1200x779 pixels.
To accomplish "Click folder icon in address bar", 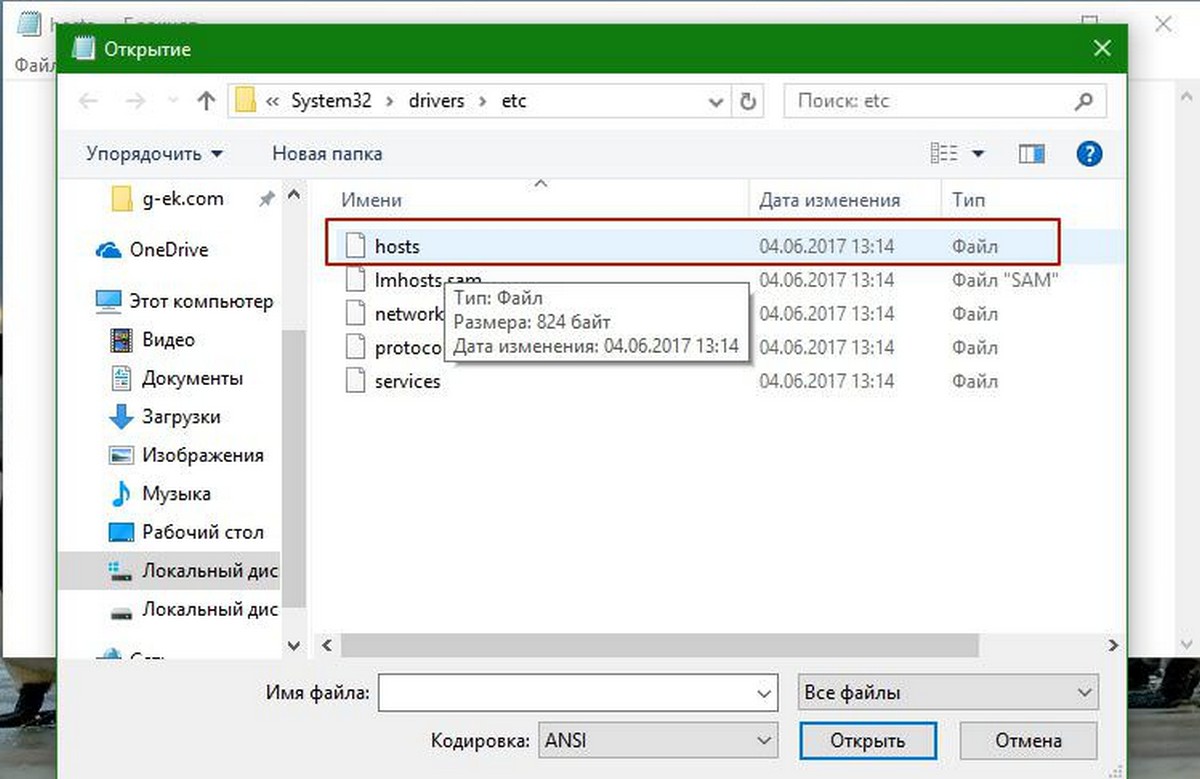I will tap(245, 101).
